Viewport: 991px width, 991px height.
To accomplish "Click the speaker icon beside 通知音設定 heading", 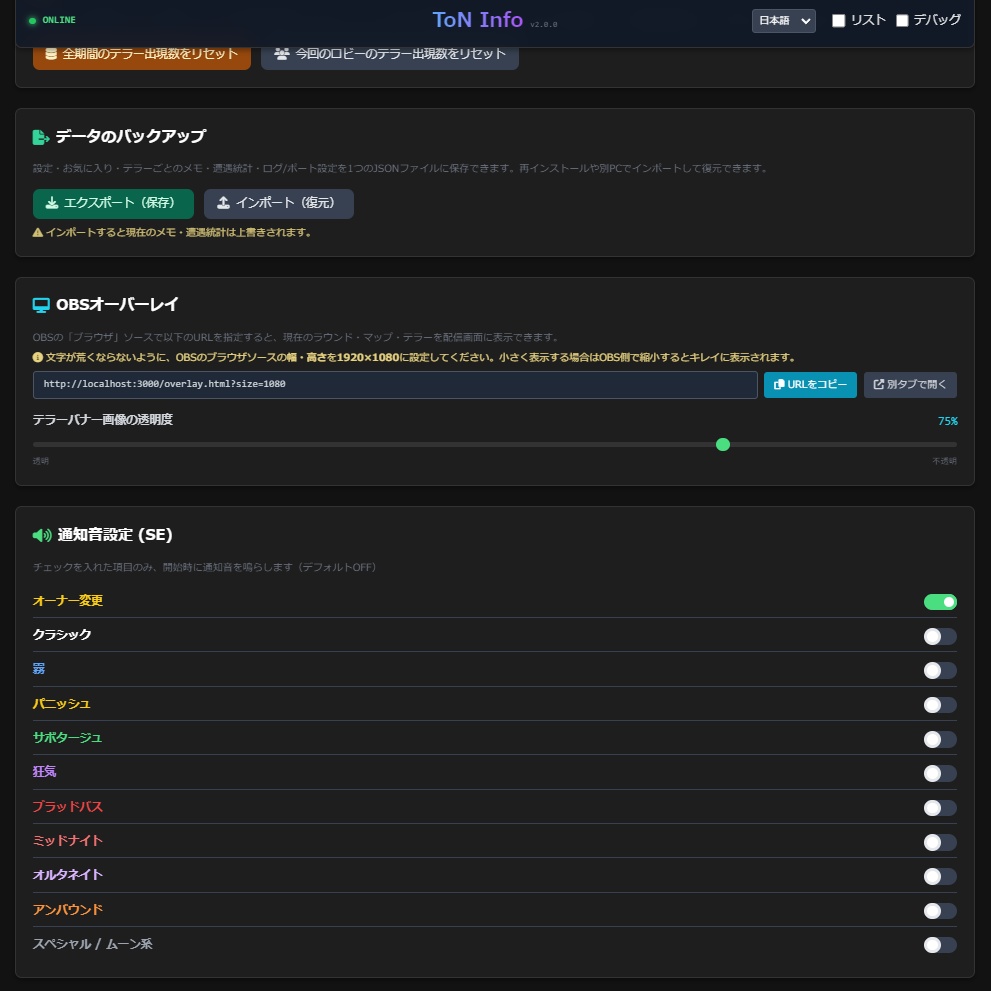I will pyautogui.click(x=42, y=536).
